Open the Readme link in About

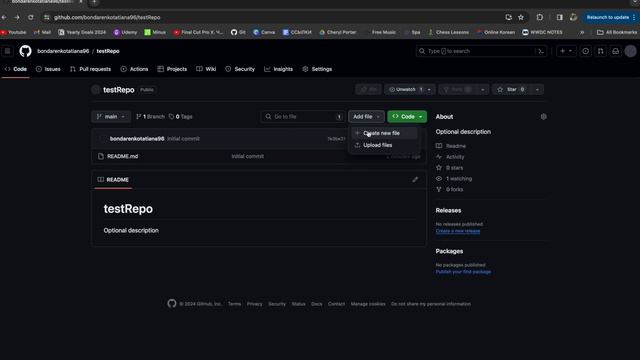click(456, 146)
